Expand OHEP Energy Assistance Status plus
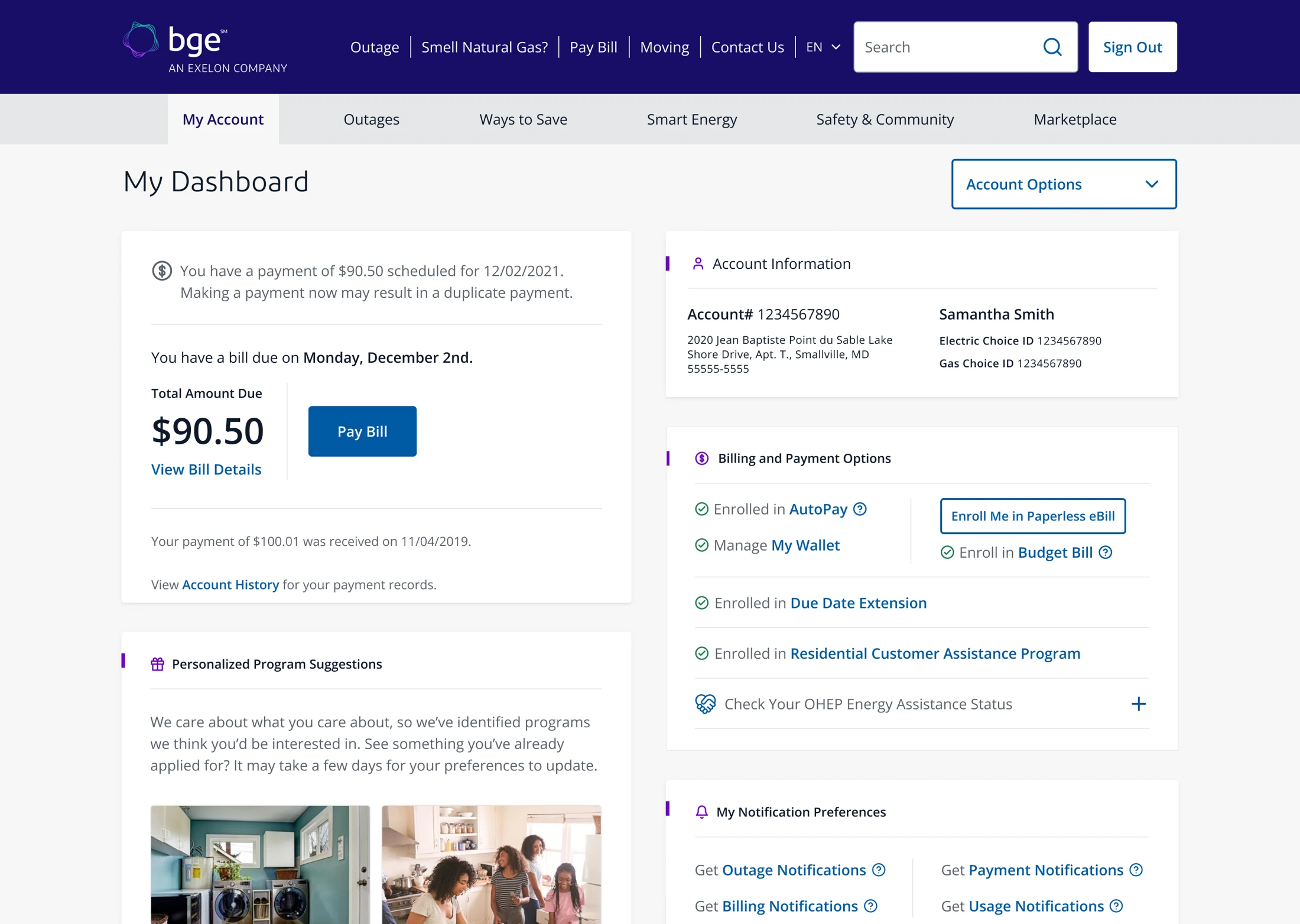The height and width of the screenshot is (924, 1300). tap(1139, 704)
